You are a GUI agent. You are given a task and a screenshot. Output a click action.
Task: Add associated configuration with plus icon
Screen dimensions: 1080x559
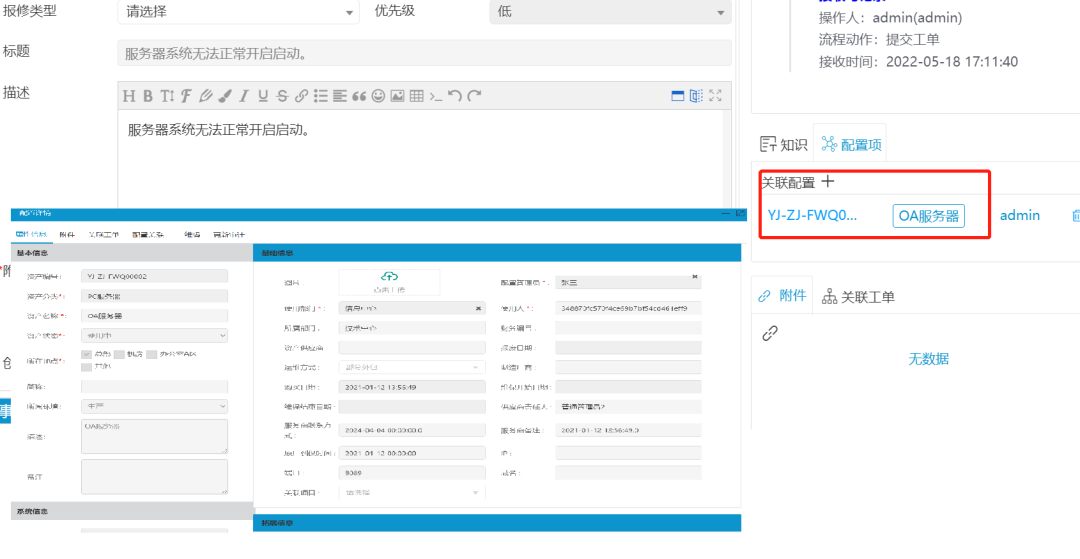point(827,182)
